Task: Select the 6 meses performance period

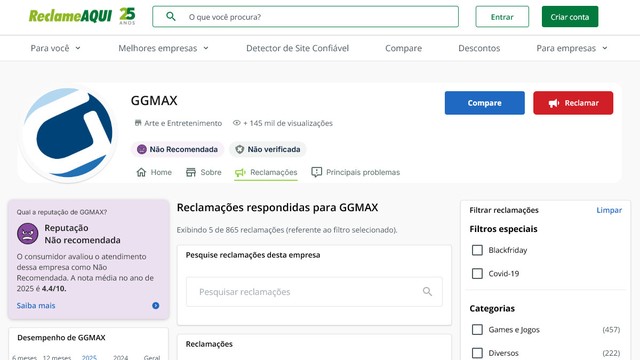Action: [24, 357]
